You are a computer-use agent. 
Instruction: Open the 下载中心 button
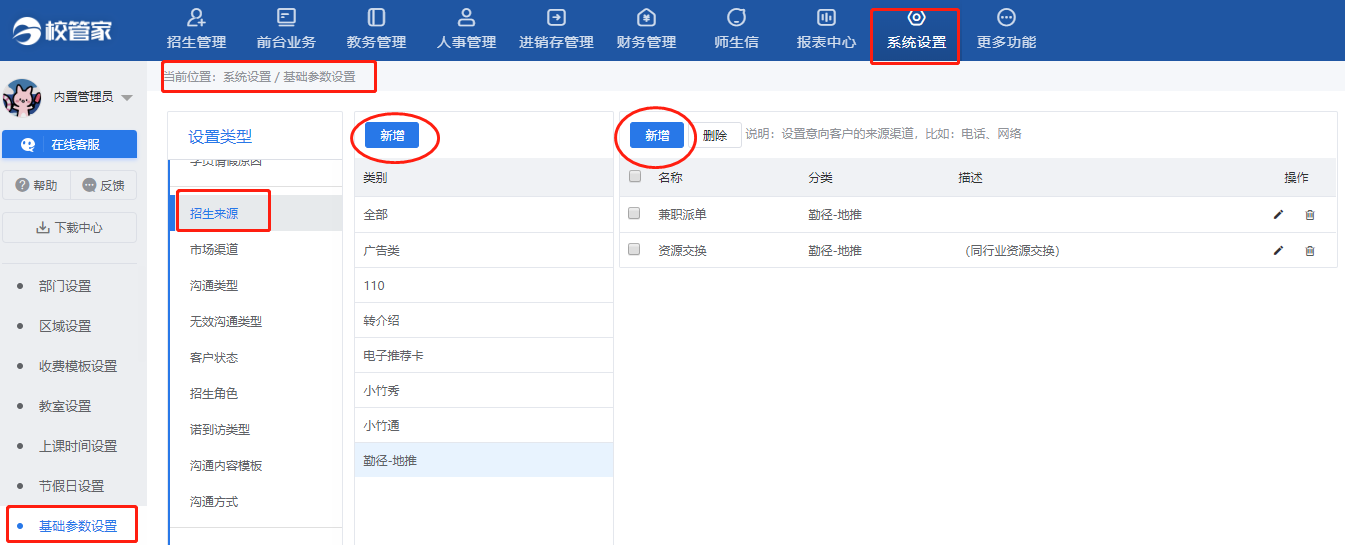[69, 227]
